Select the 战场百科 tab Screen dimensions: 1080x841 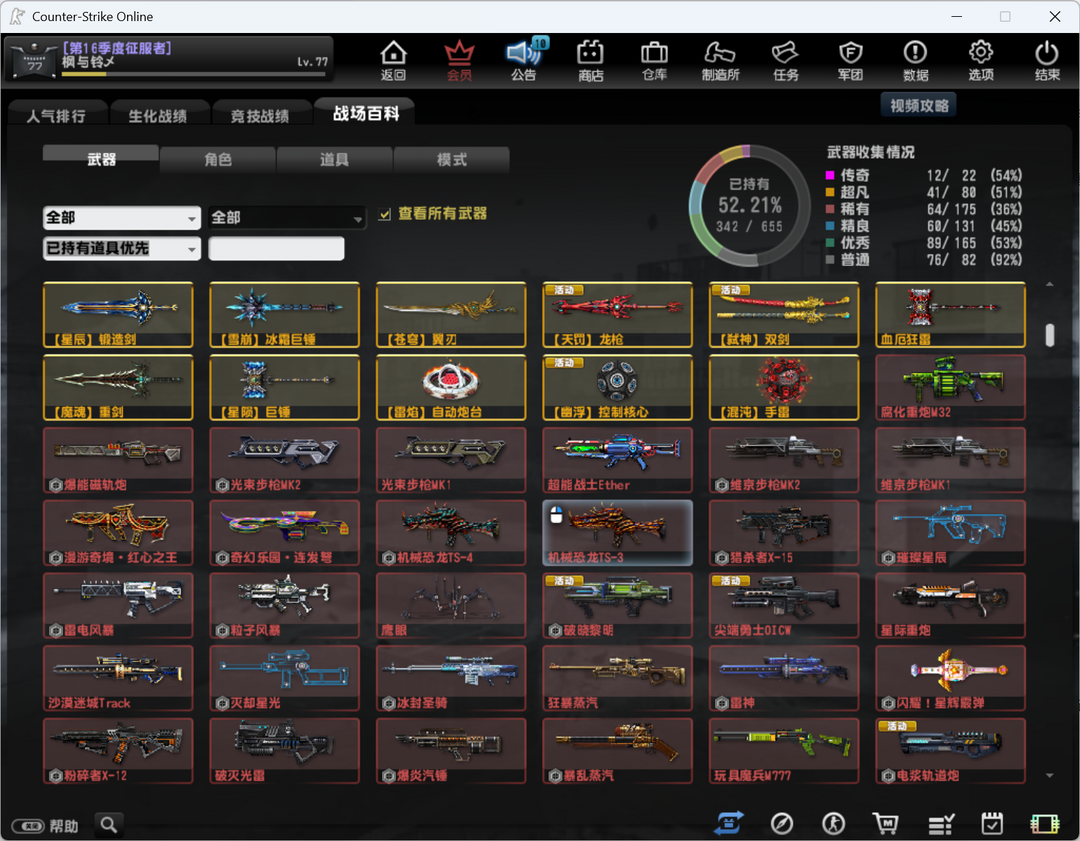point(366,113)
